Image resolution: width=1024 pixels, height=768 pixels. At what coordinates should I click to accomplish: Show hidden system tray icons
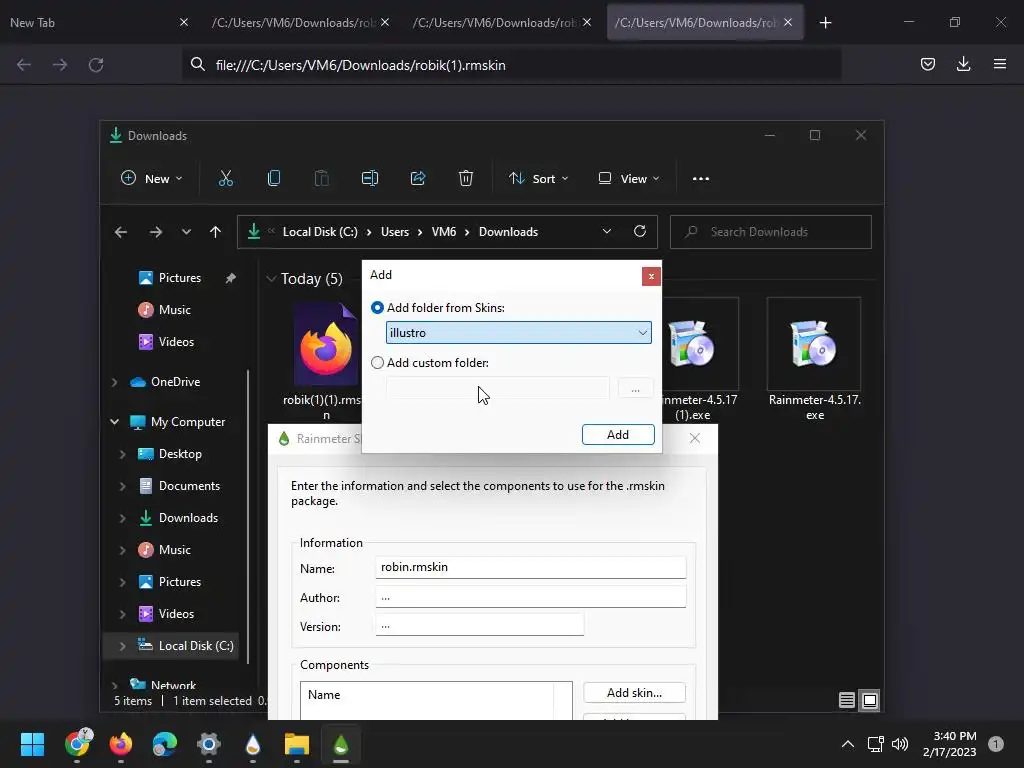[848, 744]
